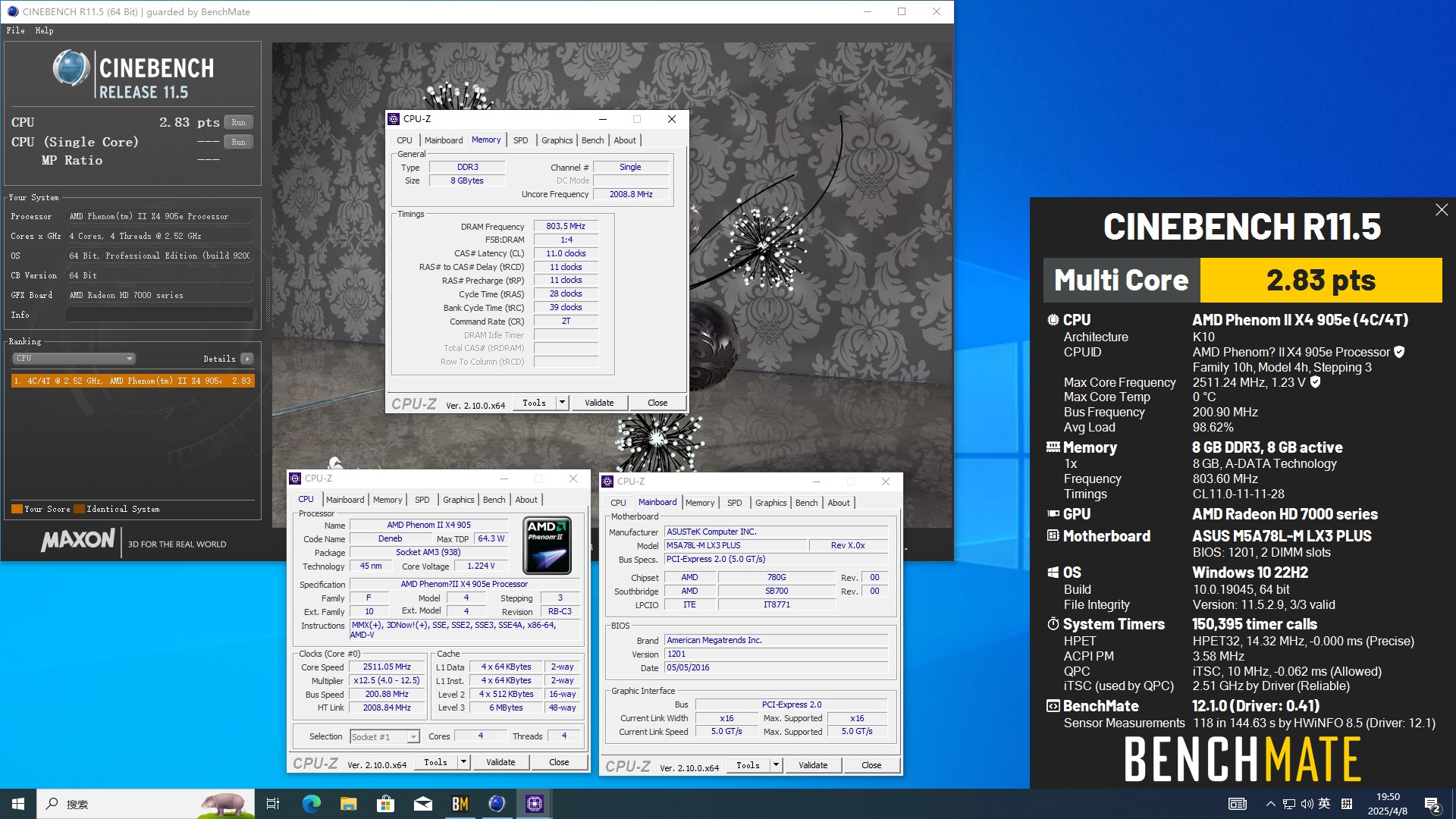Launch Microsoft Edge from taskbar
The image size is (1456, 819).
point(311,804)
